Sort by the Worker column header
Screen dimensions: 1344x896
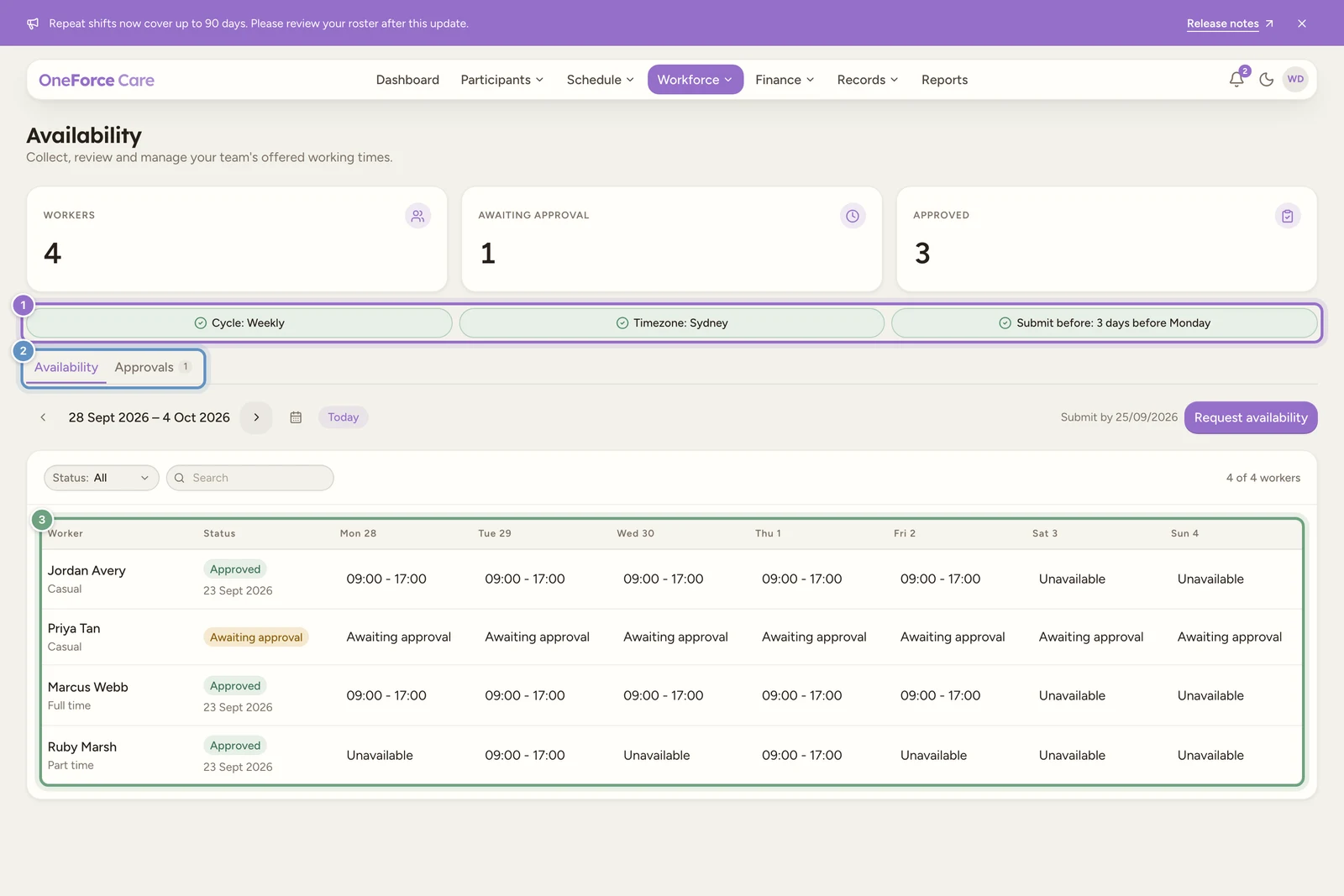point(66,533)
